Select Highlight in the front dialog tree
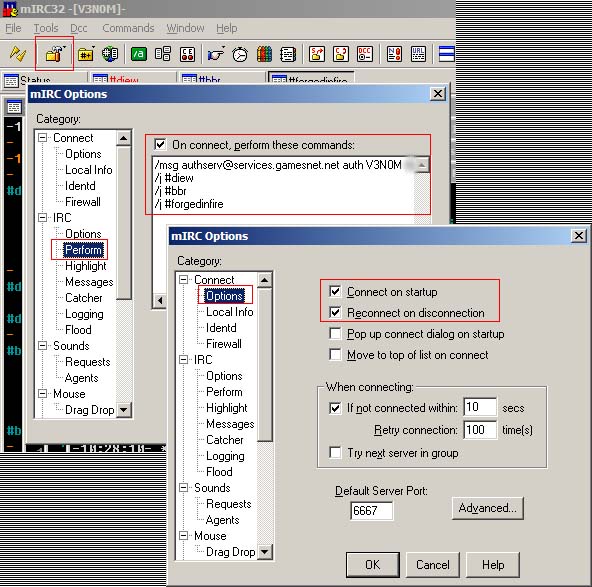 [227, 408]
